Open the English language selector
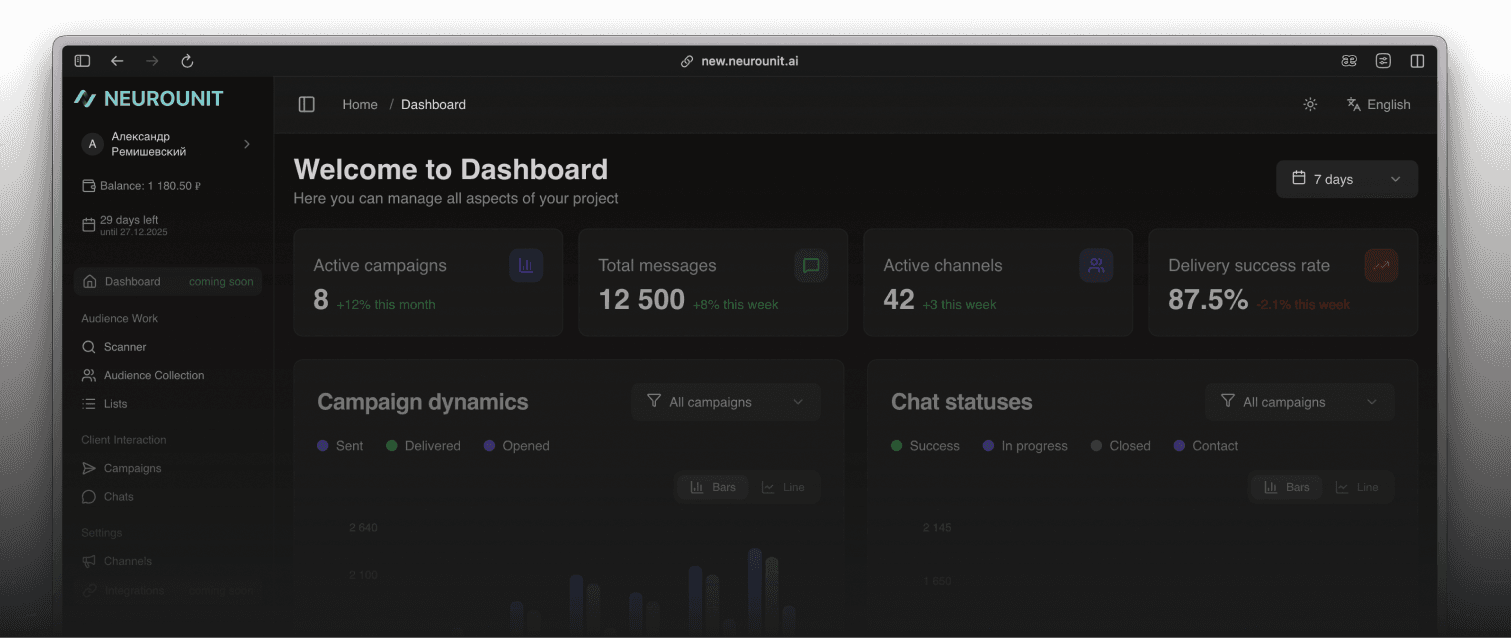Viewport: 1511px width, 638px height. [1378, 104]
